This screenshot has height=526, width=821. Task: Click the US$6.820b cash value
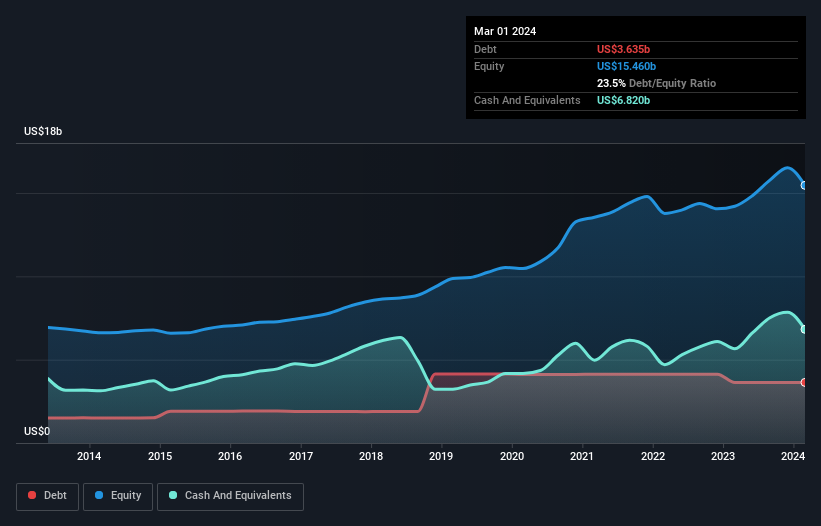623,100
